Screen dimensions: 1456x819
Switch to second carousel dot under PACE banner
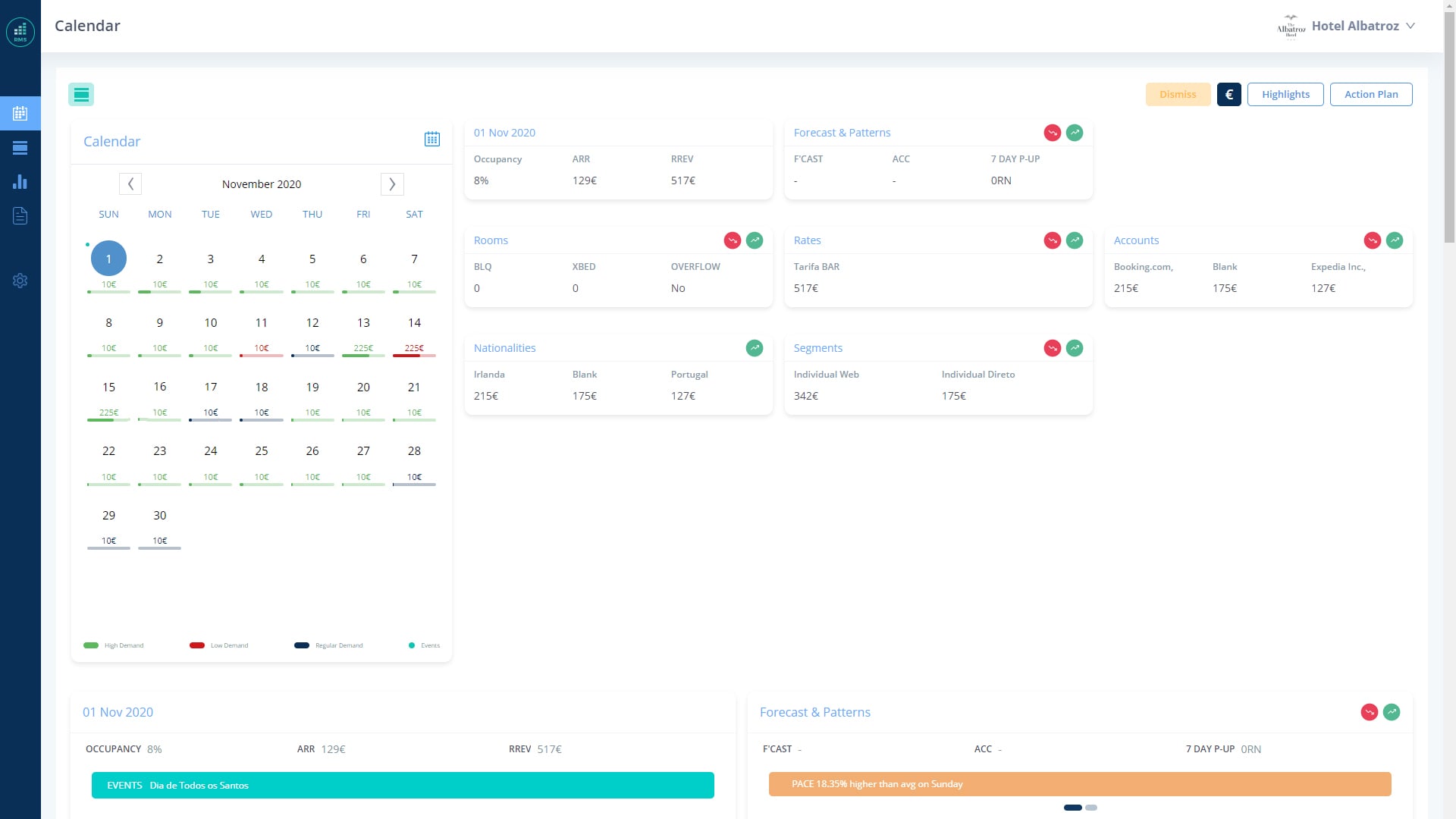click(x=1090, y=808)
